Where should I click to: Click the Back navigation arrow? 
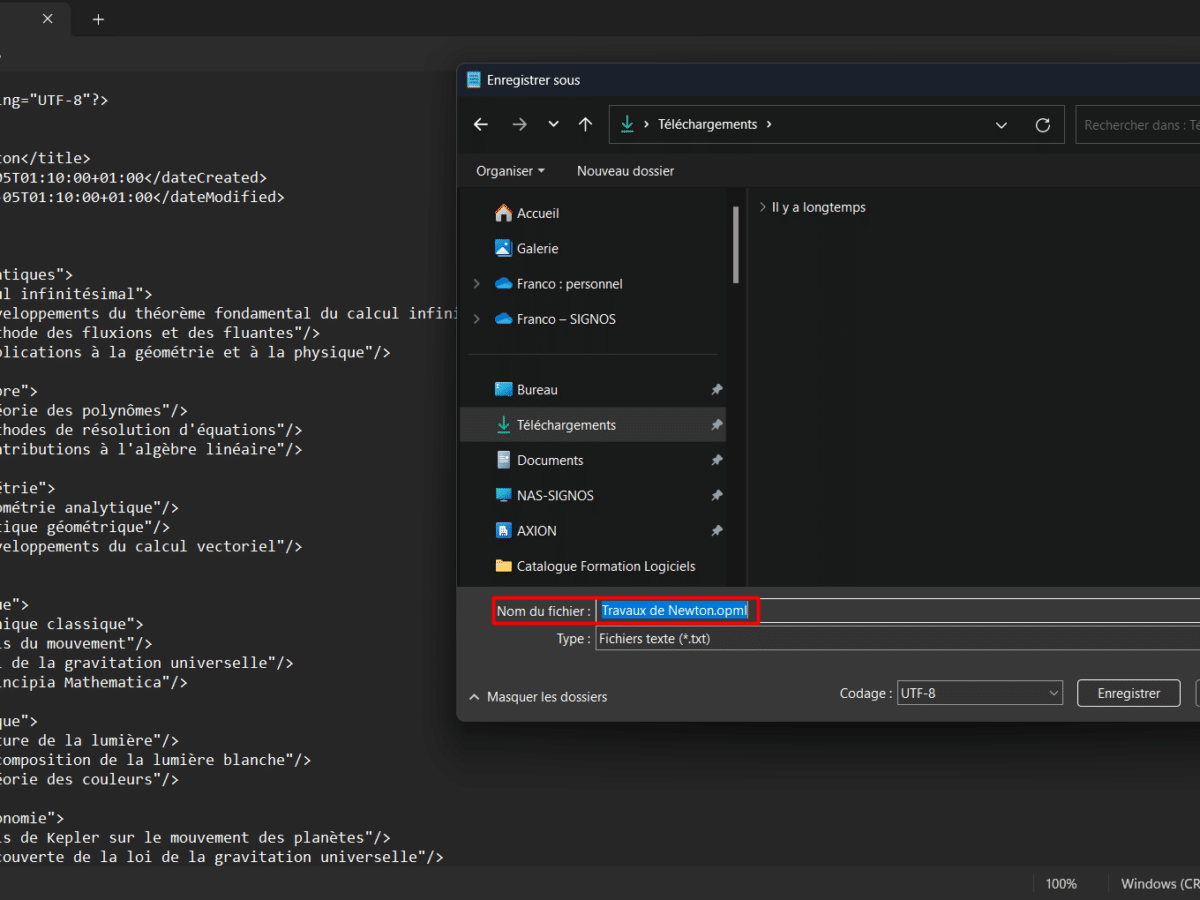click(481, 125)
